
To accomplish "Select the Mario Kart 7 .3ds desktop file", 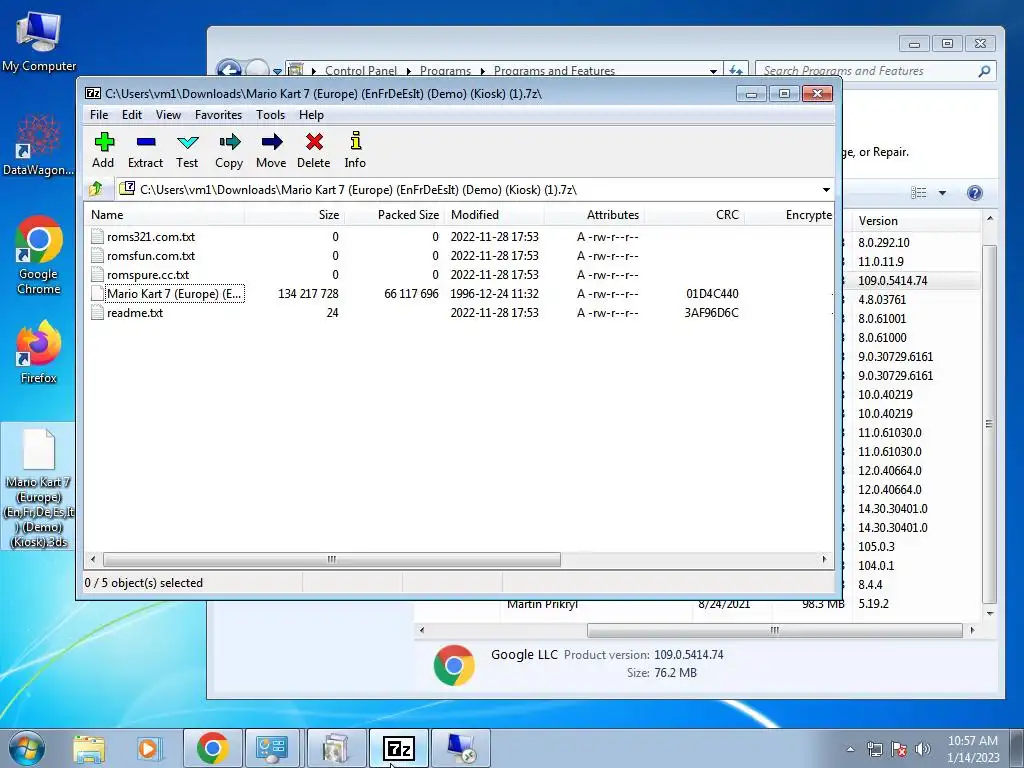I will [39, 487].
